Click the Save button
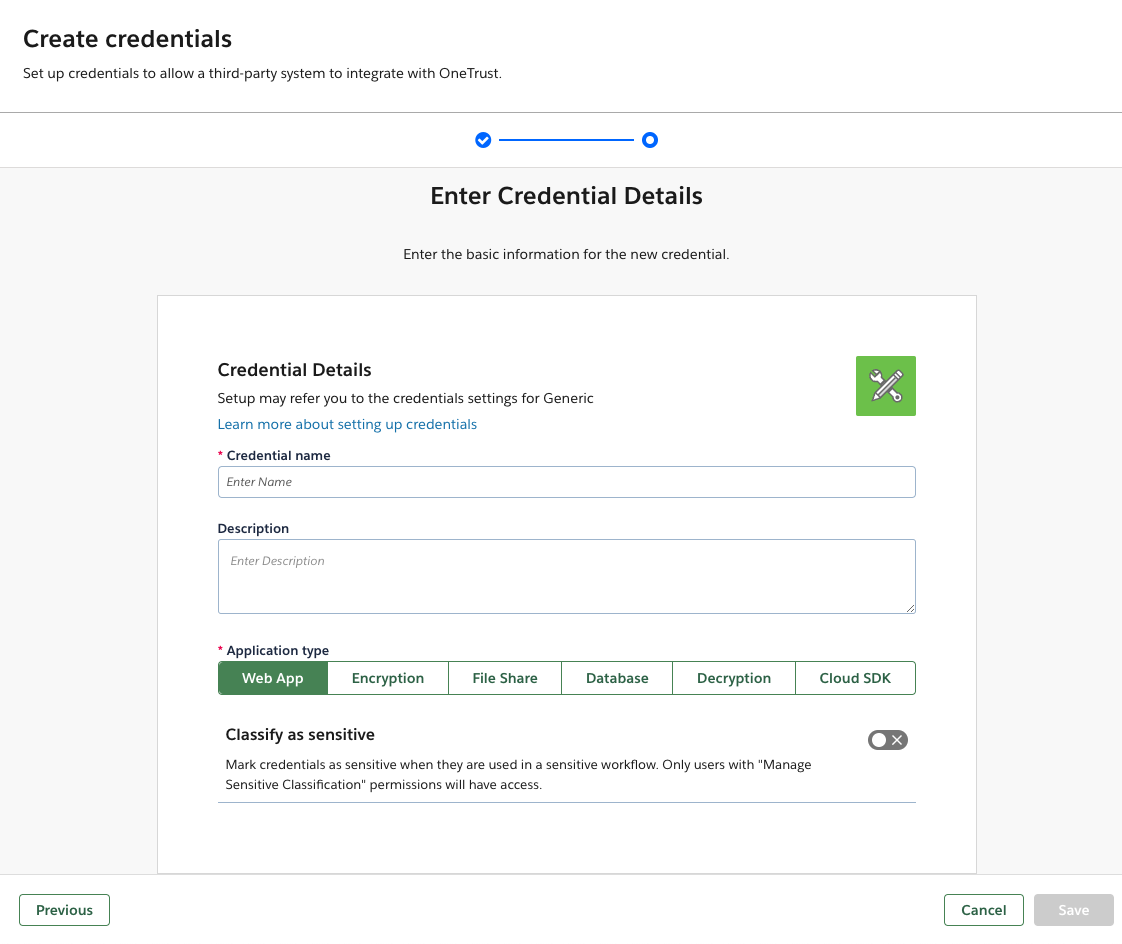This screenshot has width=1122, height=944. [x=1073, y=910]
